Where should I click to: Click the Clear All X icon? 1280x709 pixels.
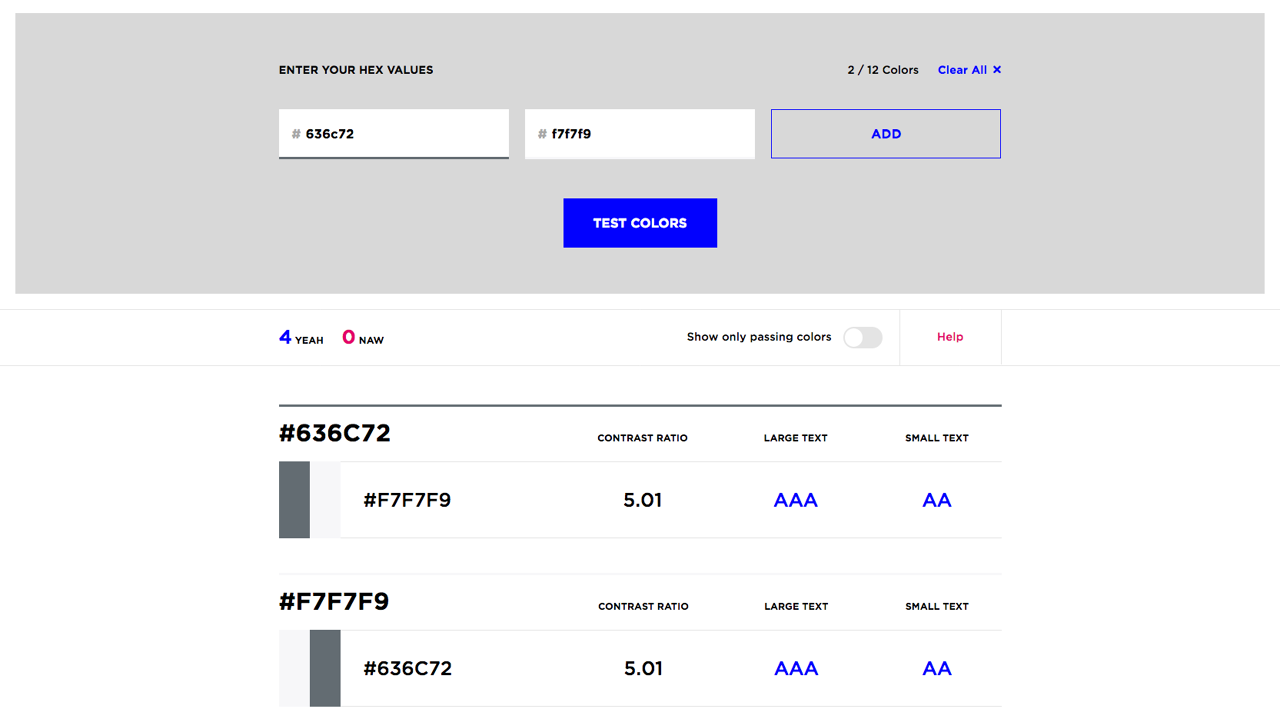[997, 70]
